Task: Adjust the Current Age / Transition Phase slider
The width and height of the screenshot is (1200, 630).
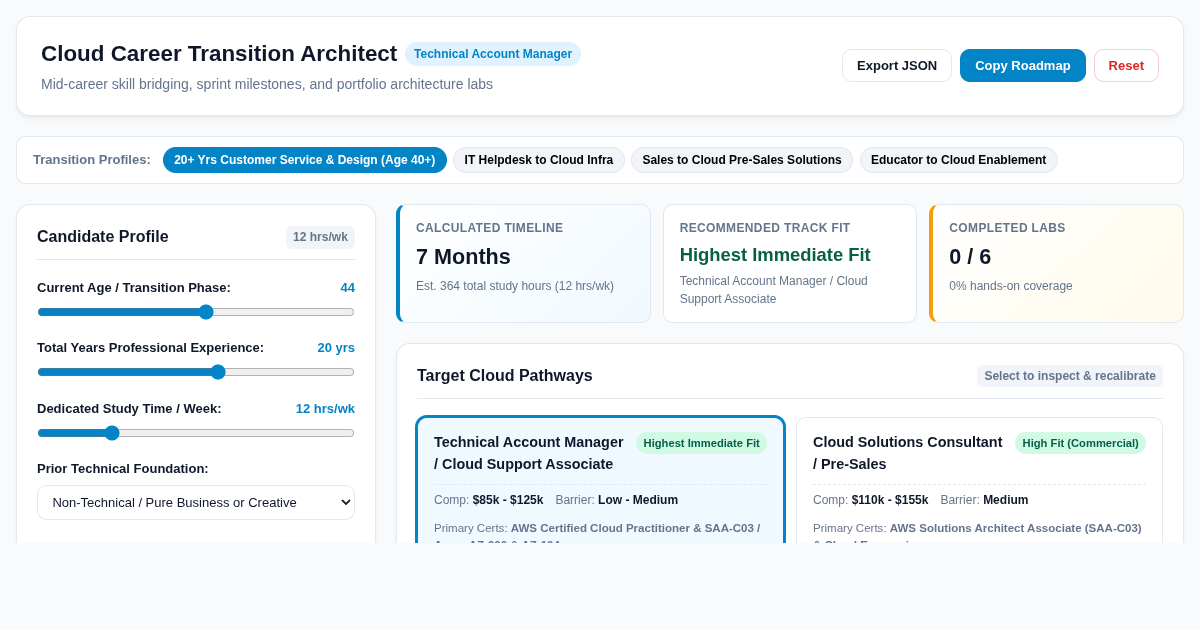Action: [196, 312]
